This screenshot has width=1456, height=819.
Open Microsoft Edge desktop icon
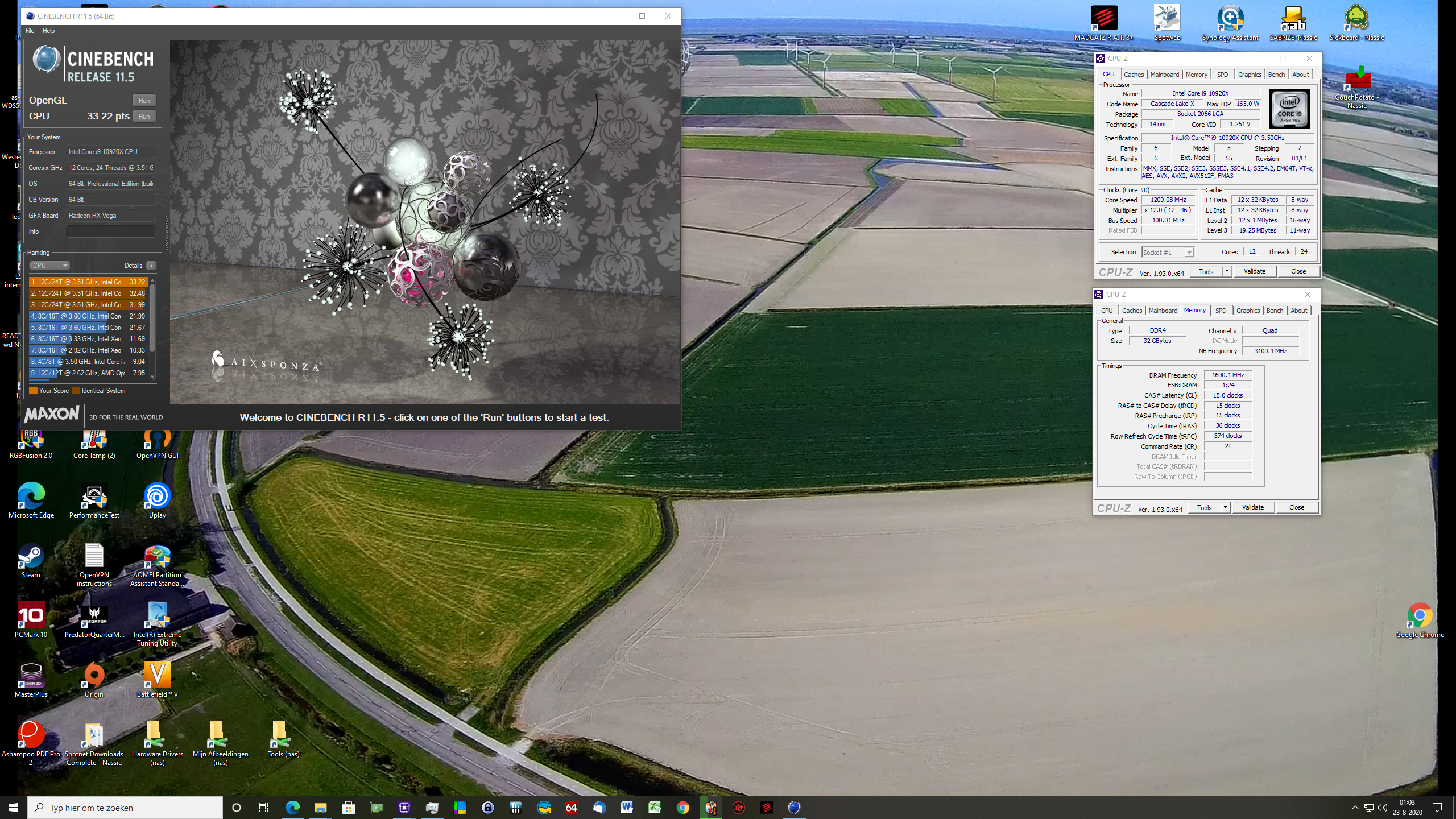tap(31, 500)
